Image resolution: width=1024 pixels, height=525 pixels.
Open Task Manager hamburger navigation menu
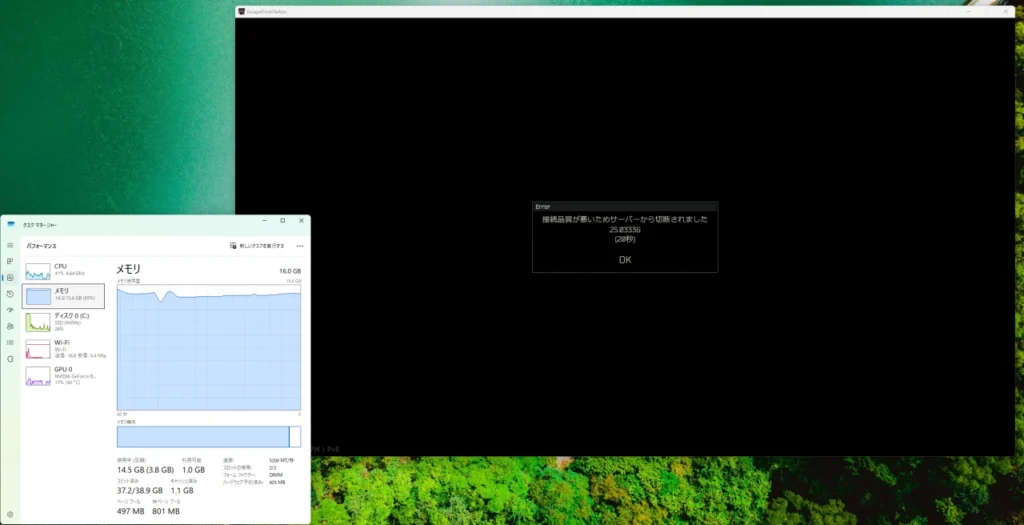(x=10, y=245)
